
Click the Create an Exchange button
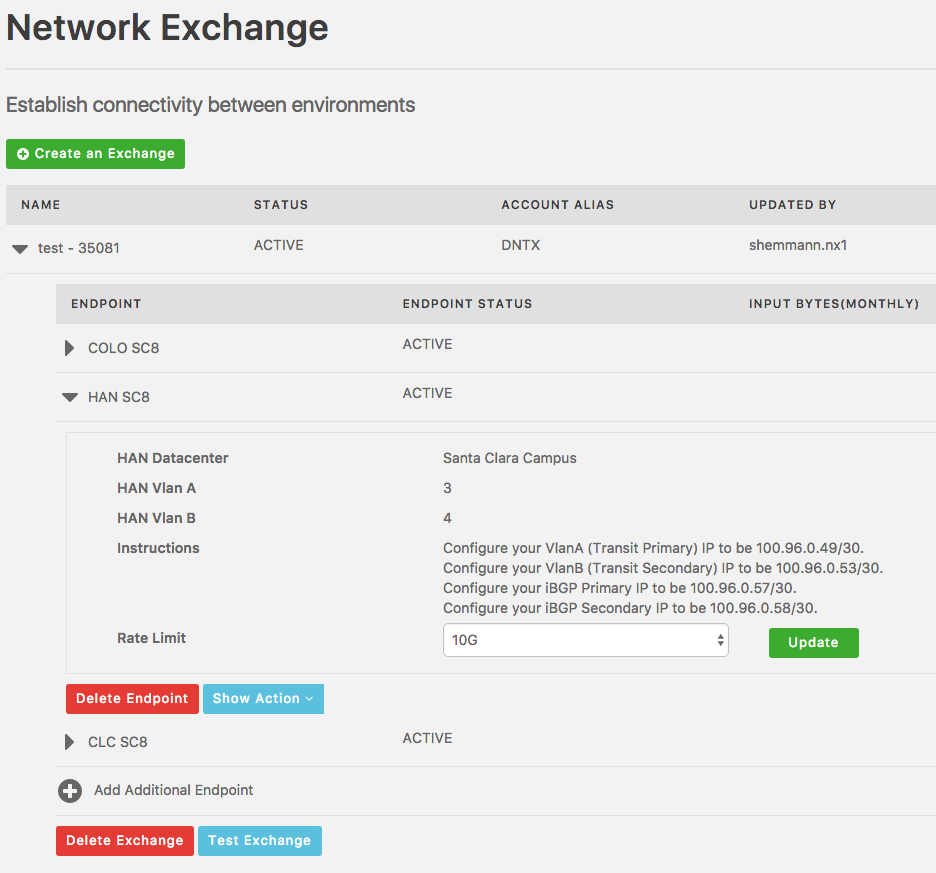96,154
